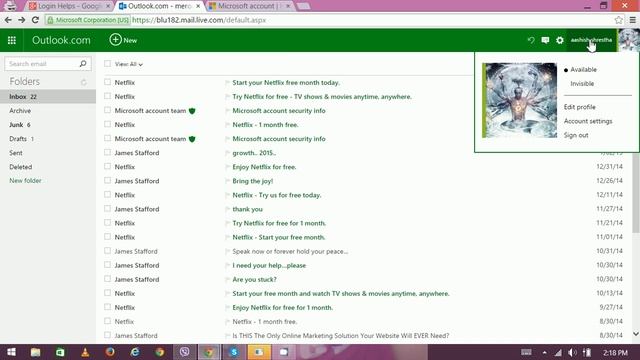This screenshot has width=640, height=360.
Task: Click the mail list vertical scrollbar
Action: click(x=636, y=192)
